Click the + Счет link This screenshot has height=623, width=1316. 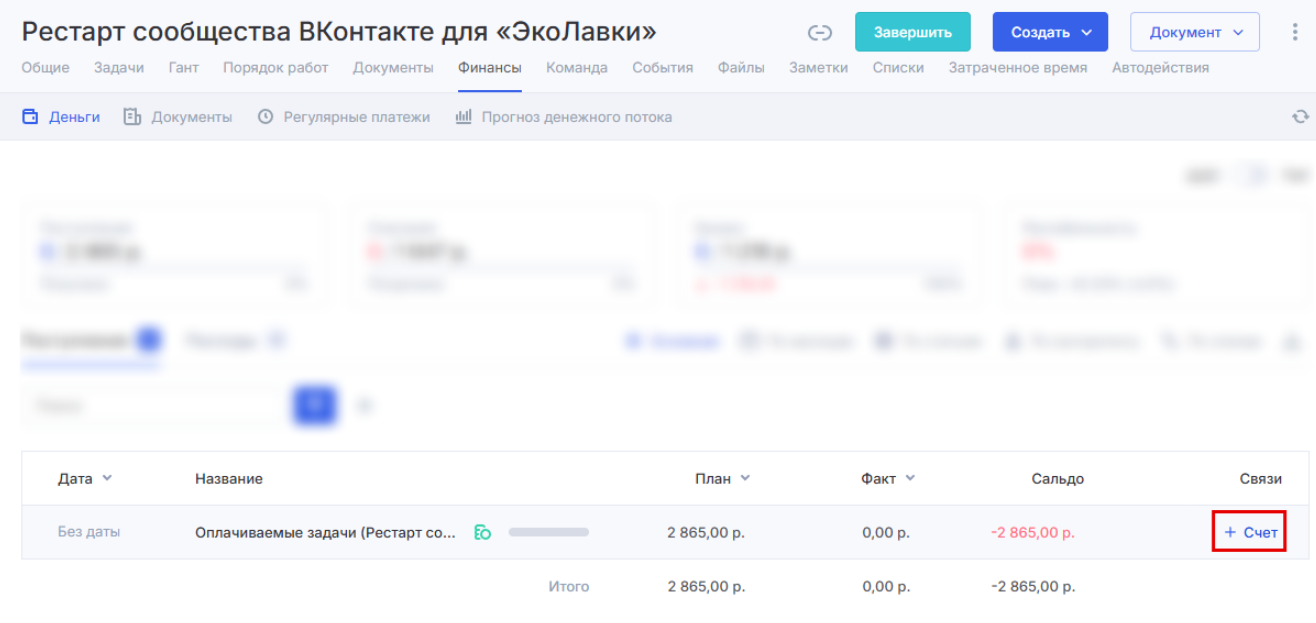[x=1250, y=532]
